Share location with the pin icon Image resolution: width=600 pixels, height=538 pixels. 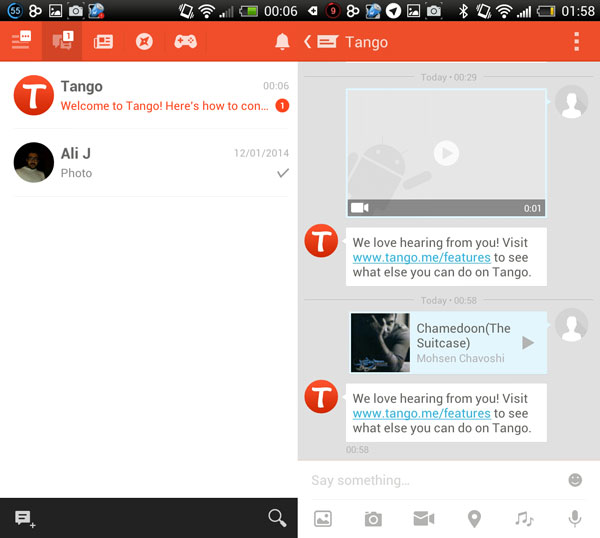point(474,518)
